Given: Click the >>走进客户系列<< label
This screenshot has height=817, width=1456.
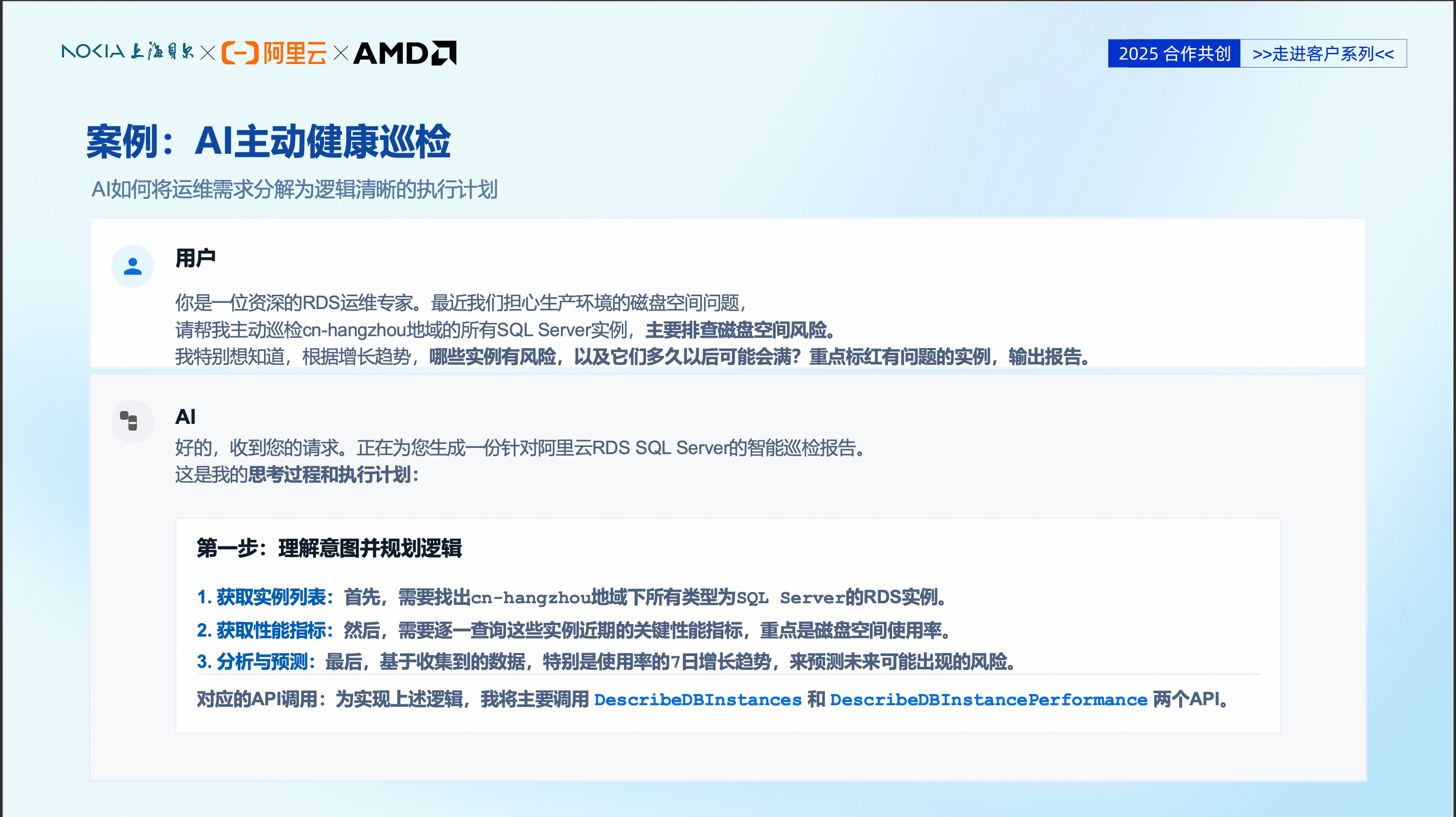Looking at the screenshot, I should [x=1323, y=54].
